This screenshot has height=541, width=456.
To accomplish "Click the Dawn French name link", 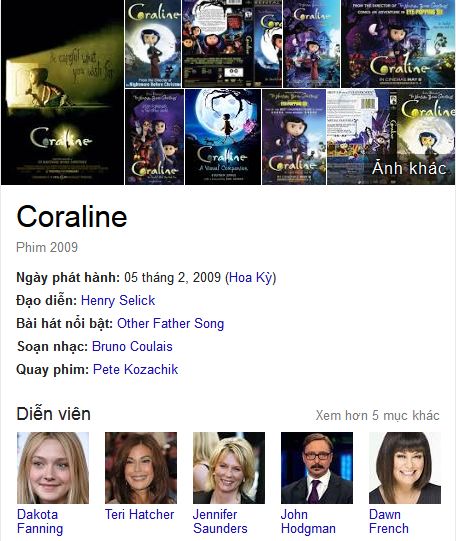I will click(x=389, y=521).
